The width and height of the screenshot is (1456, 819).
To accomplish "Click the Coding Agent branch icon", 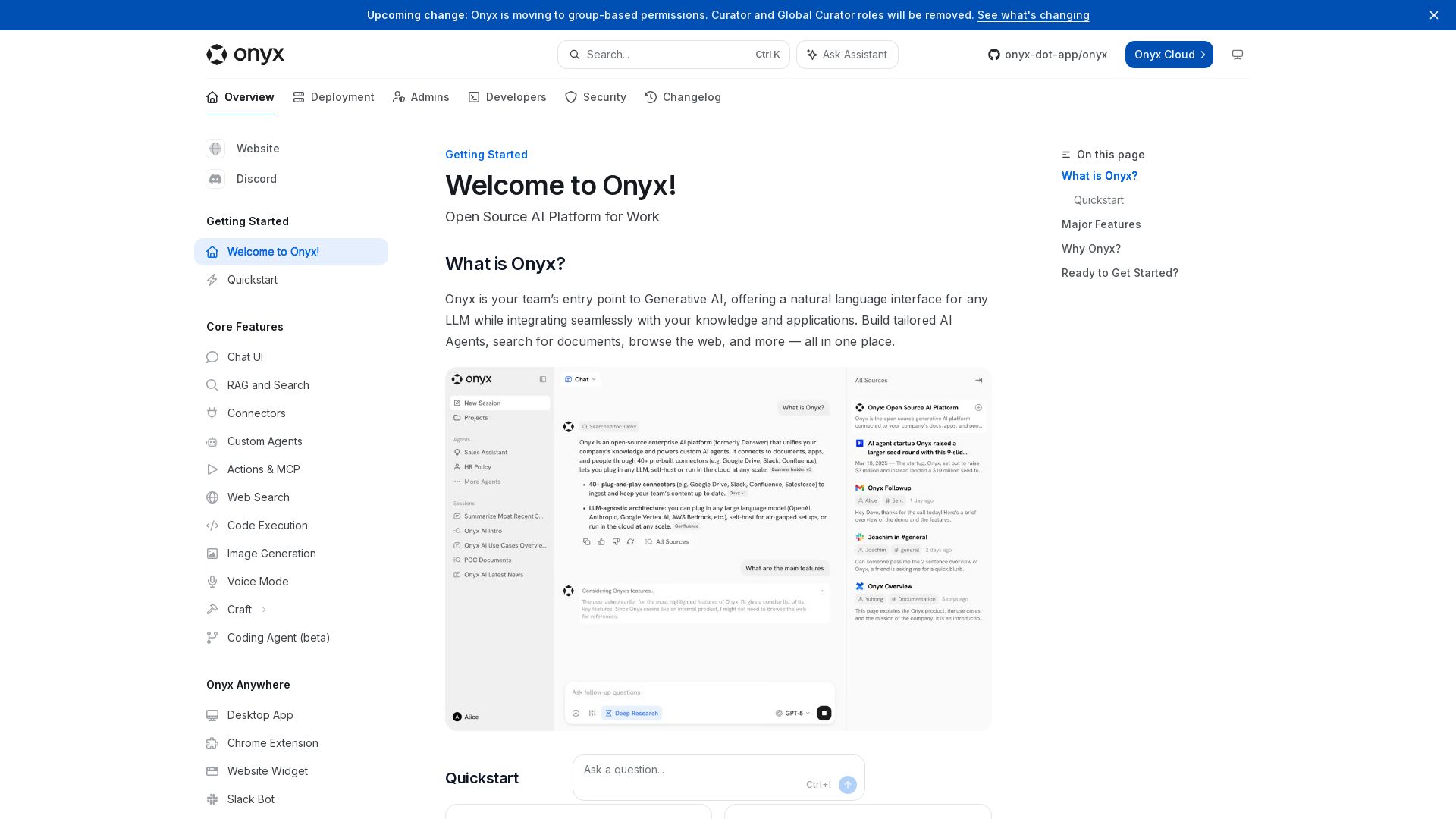I will pyautogui.click(x=212, y=638).
